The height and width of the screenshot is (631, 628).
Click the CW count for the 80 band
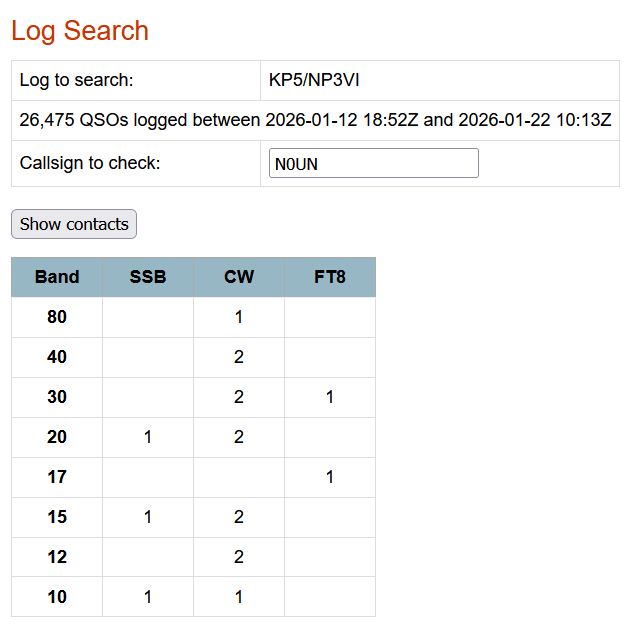click(239, 317)
